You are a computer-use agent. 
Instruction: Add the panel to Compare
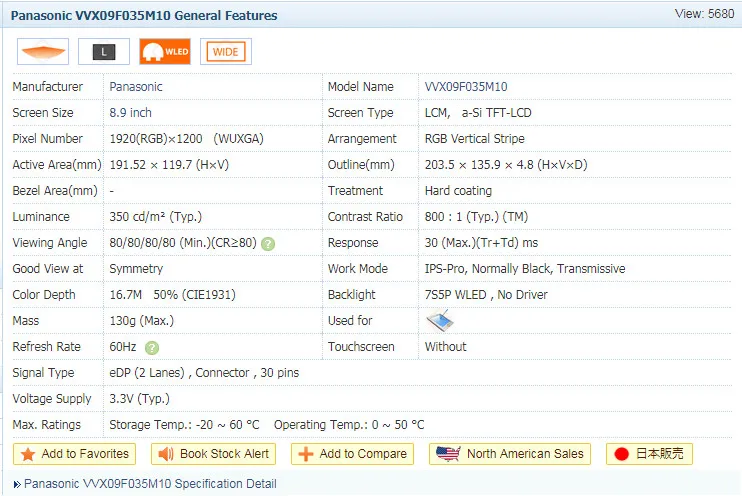point(353,454)
